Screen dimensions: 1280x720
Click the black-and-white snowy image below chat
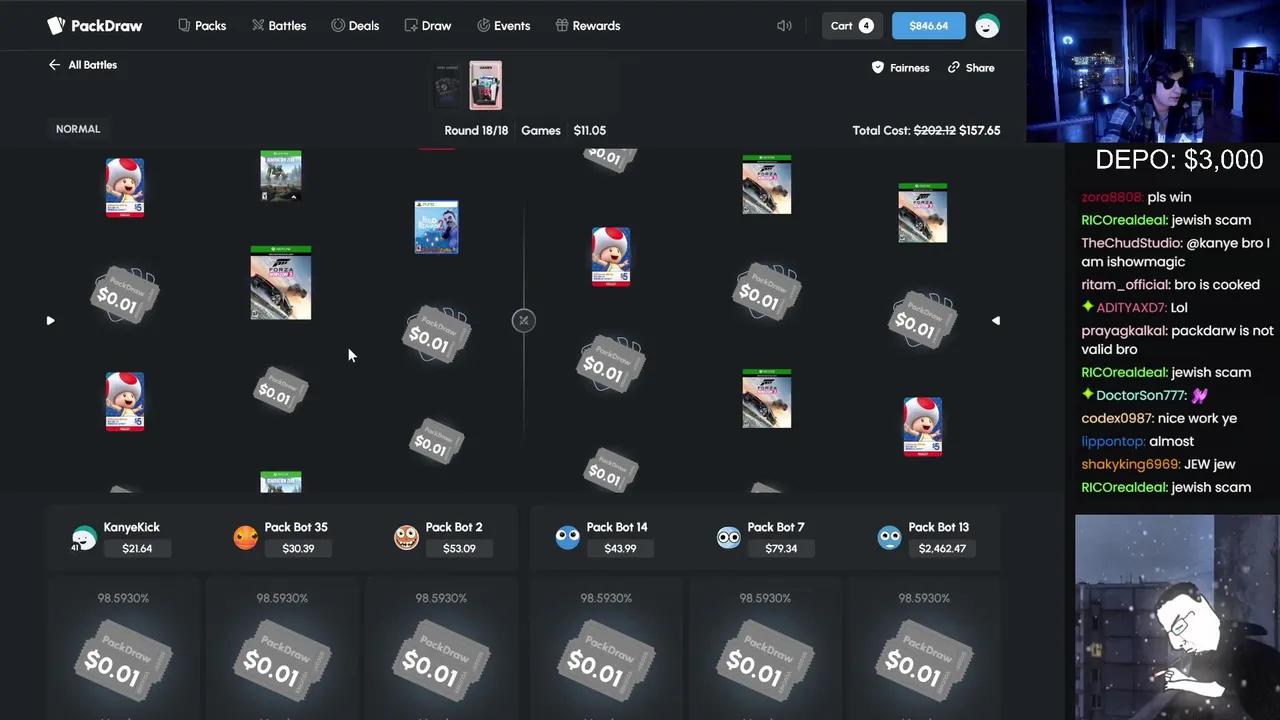[1176, 617]
